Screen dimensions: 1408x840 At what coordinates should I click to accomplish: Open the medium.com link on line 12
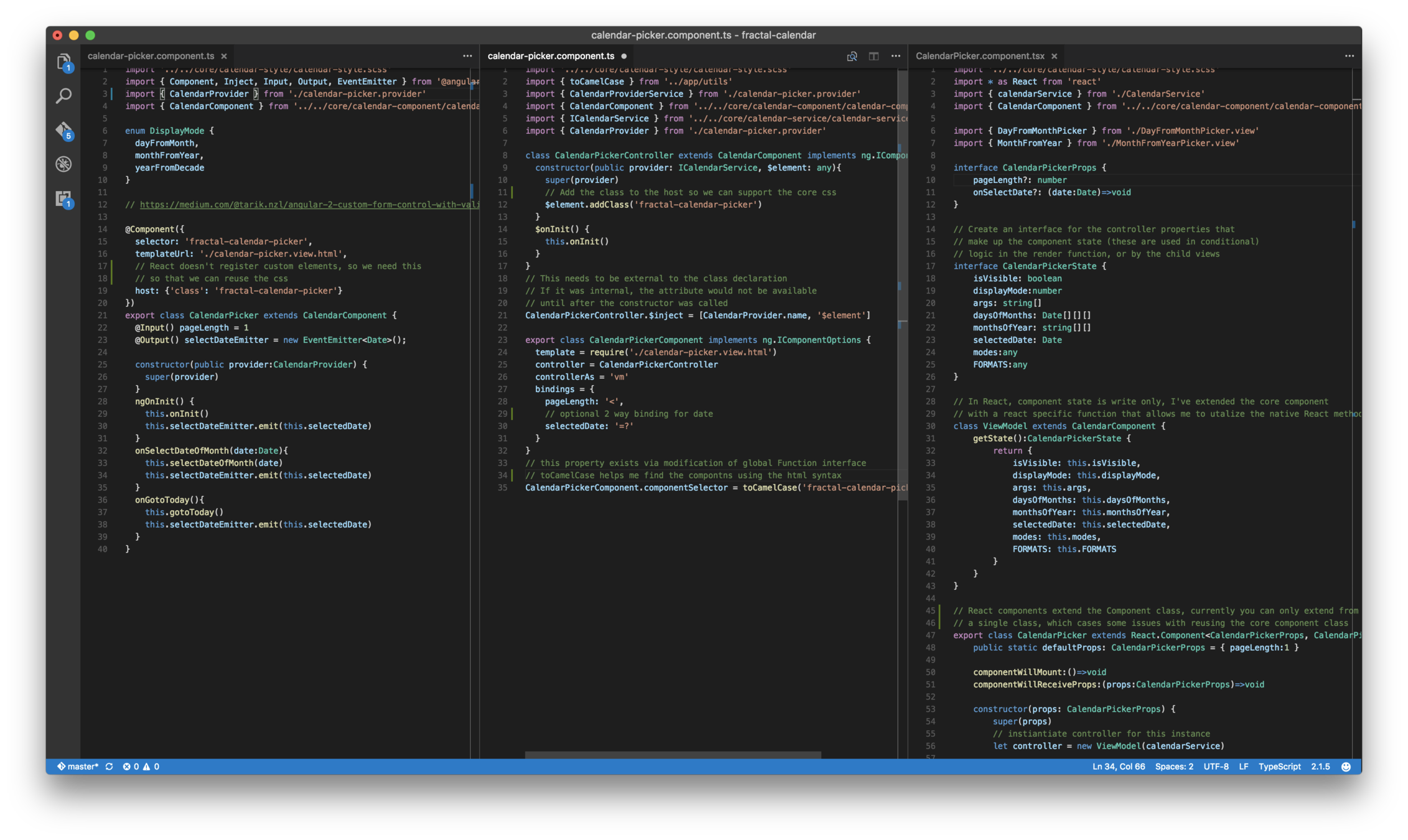click(x=309, y=205)
